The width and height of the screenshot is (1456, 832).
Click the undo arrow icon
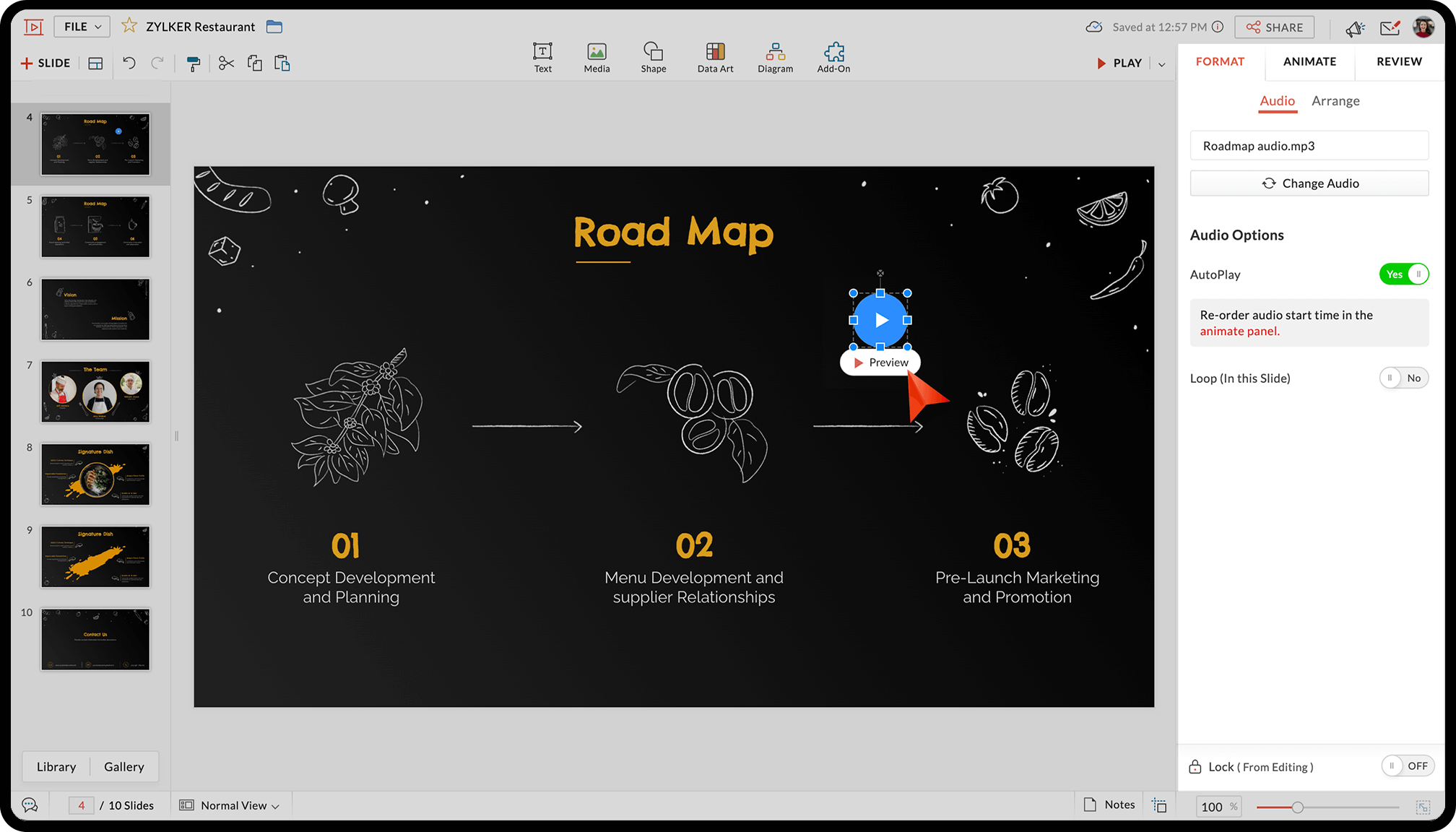[129, 64]
